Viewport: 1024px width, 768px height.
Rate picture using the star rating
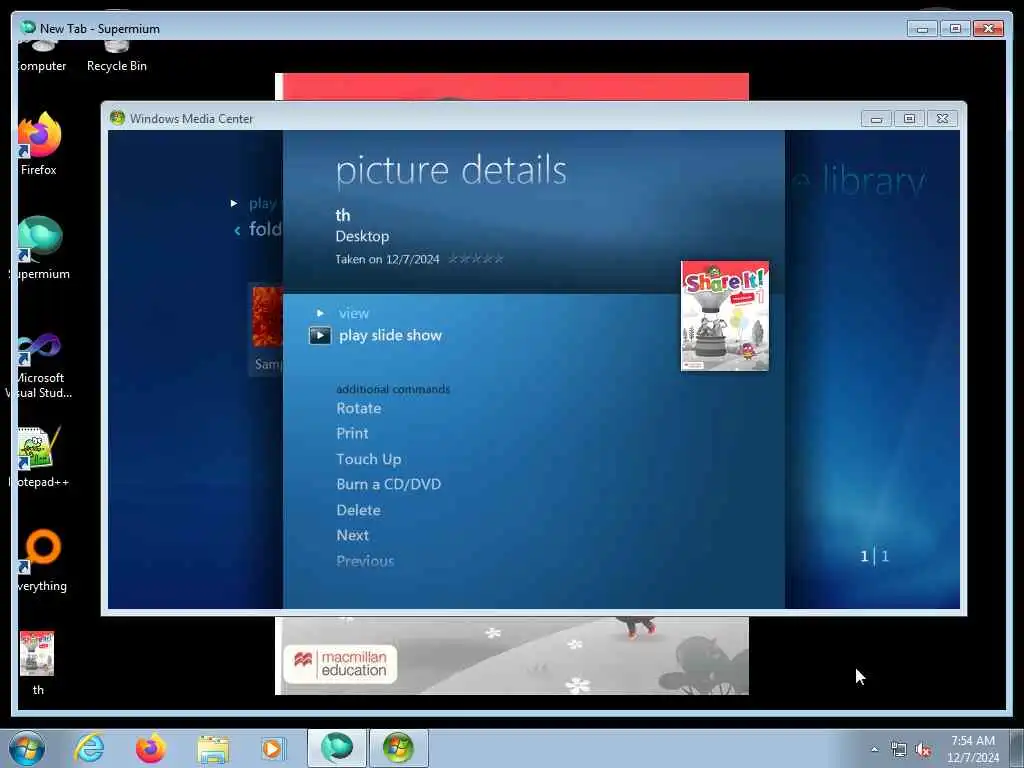pyautogui.click(x=475, y=259)
